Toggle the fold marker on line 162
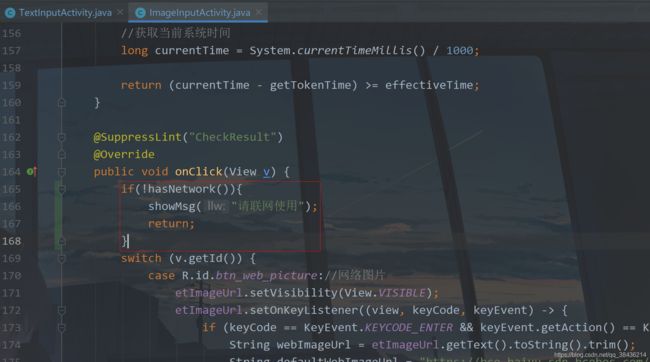The width and height of the screenshot is (650, 362). click(x=62, y=137)
